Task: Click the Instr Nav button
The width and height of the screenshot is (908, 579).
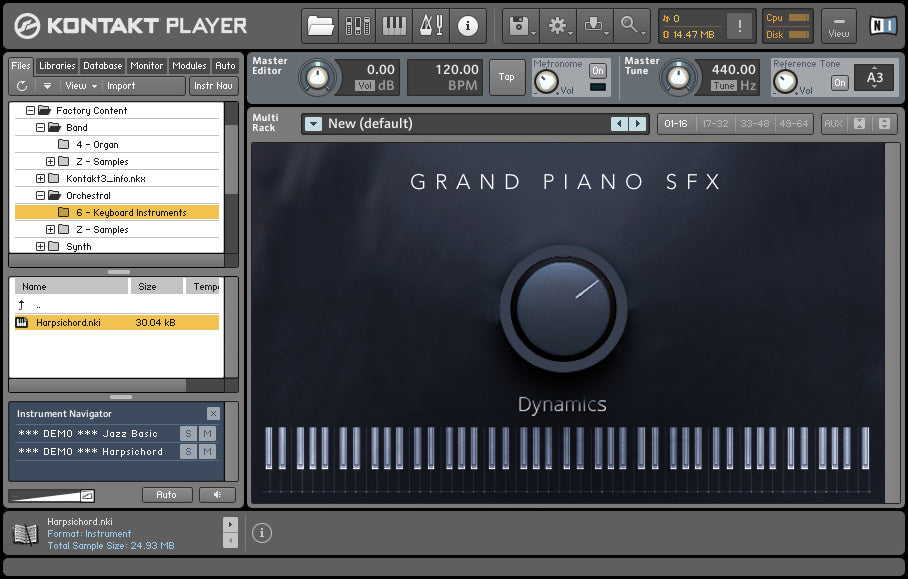Action: click(x=213, y=86)
